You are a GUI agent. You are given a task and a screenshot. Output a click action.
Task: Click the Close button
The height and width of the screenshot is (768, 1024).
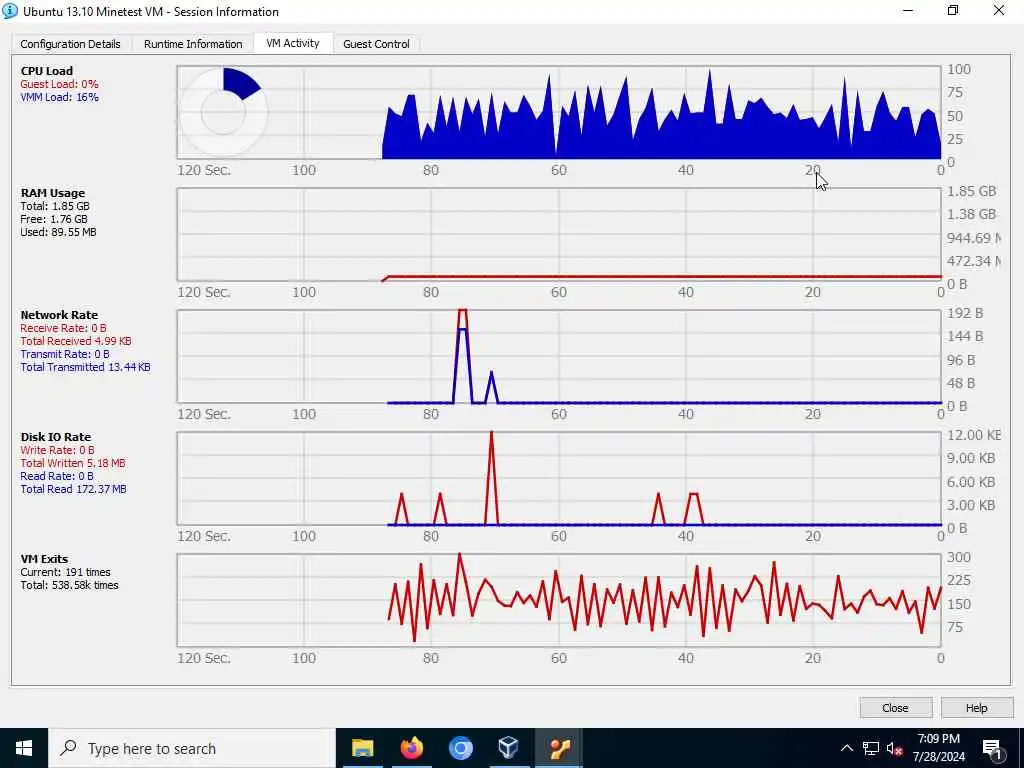point(895,708)
